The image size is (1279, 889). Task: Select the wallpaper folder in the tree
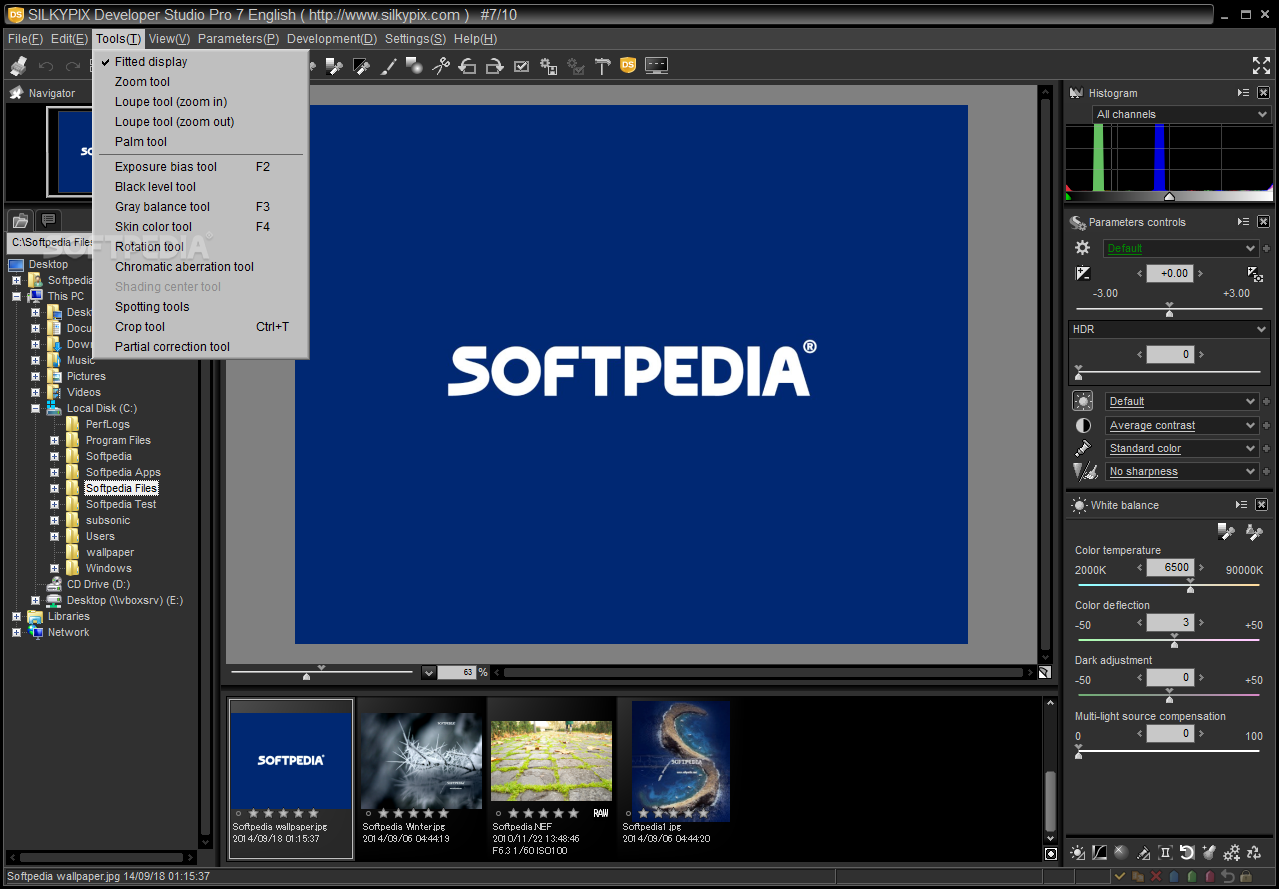point(110,552)
